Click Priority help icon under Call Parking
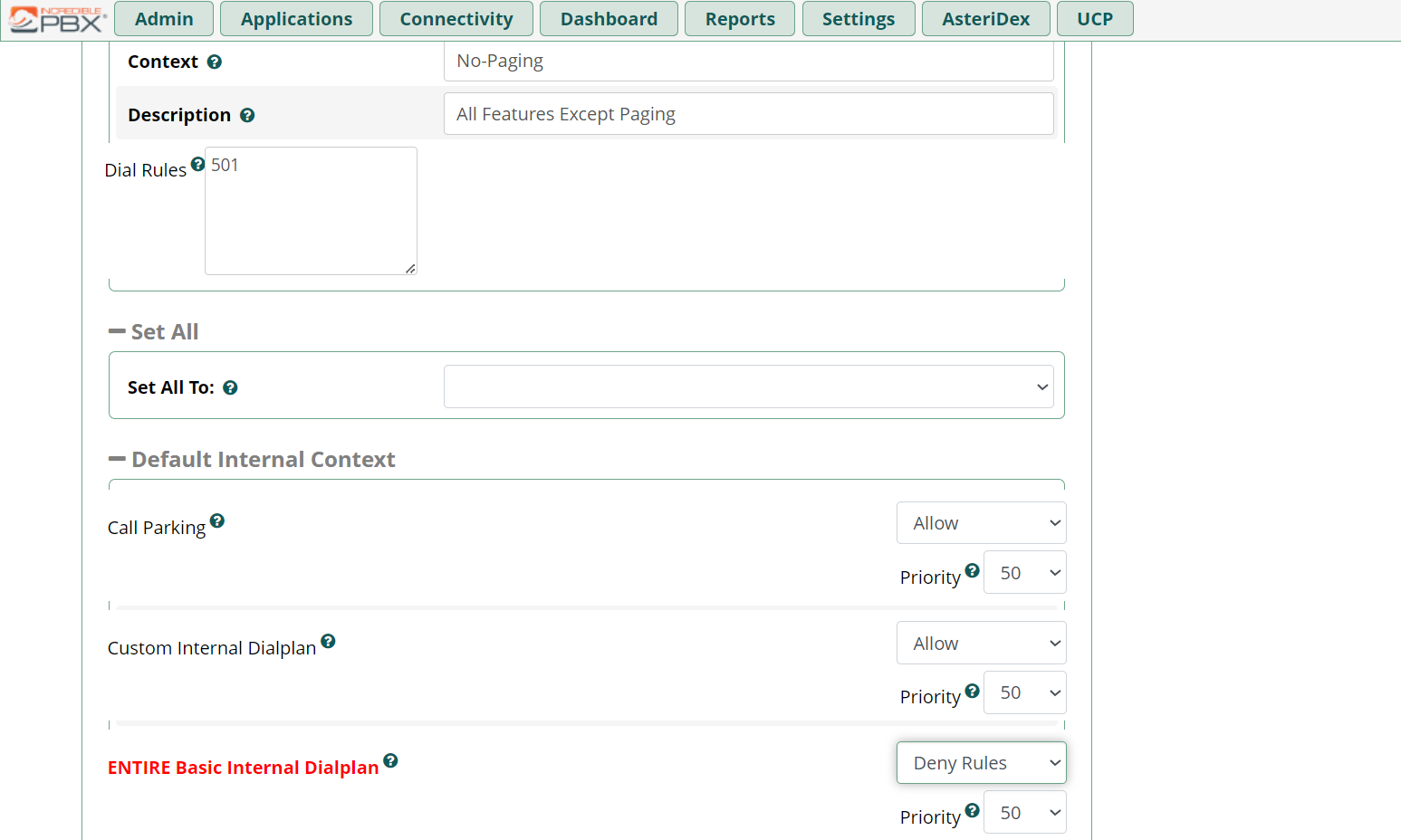Image resolution: width=1401 pixels, height=840 pixels. tap(972, 570)
